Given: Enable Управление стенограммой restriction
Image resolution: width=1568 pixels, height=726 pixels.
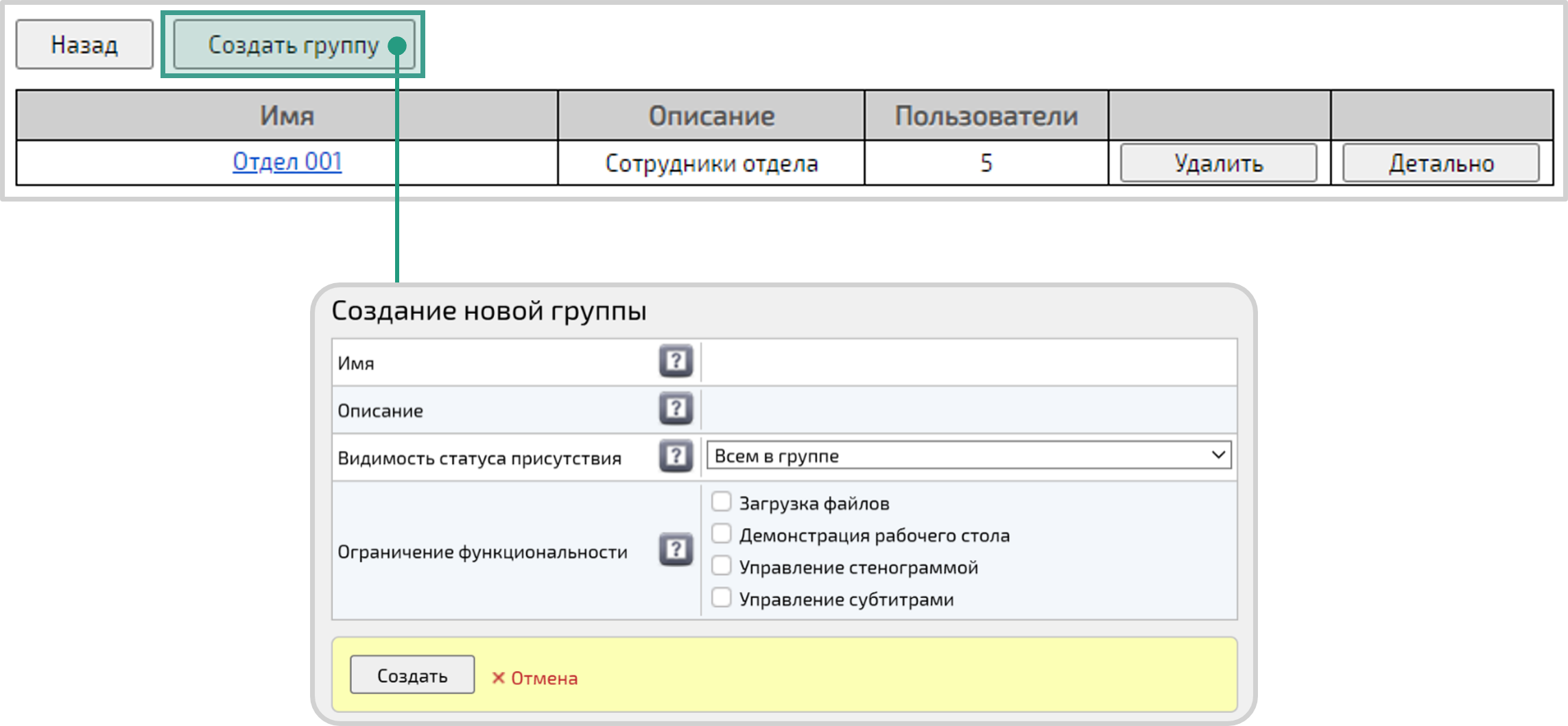Looking at the screenshot, I should [x=720, y=566].
